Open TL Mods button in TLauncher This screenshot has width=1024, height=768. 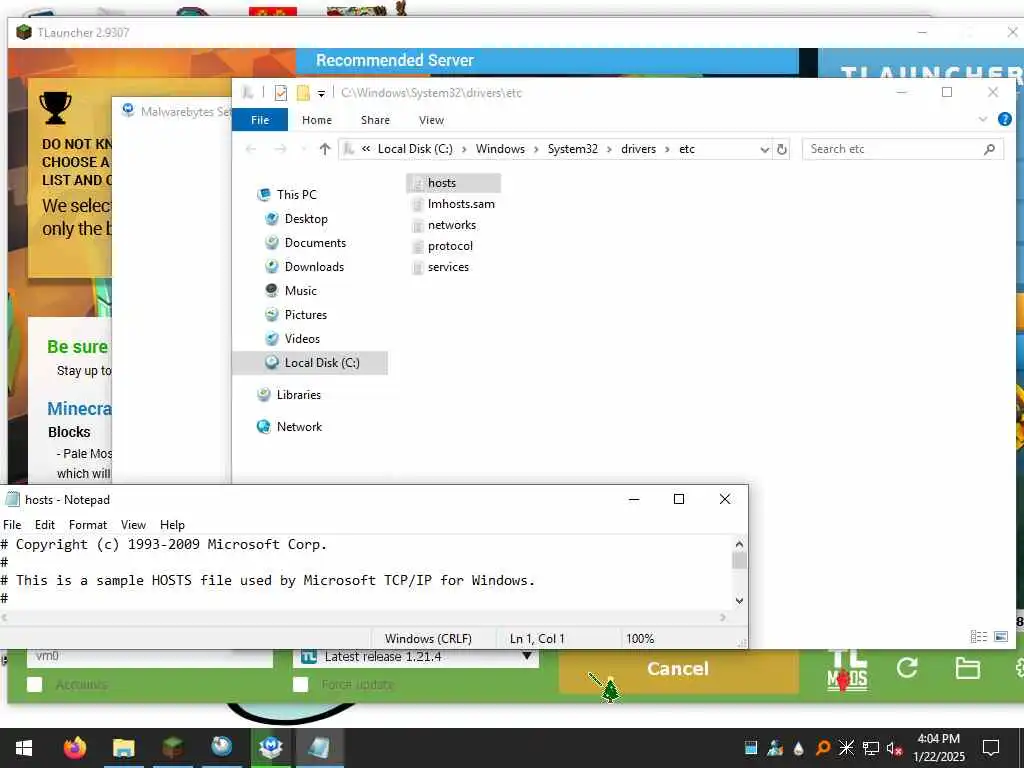point(847,671)
